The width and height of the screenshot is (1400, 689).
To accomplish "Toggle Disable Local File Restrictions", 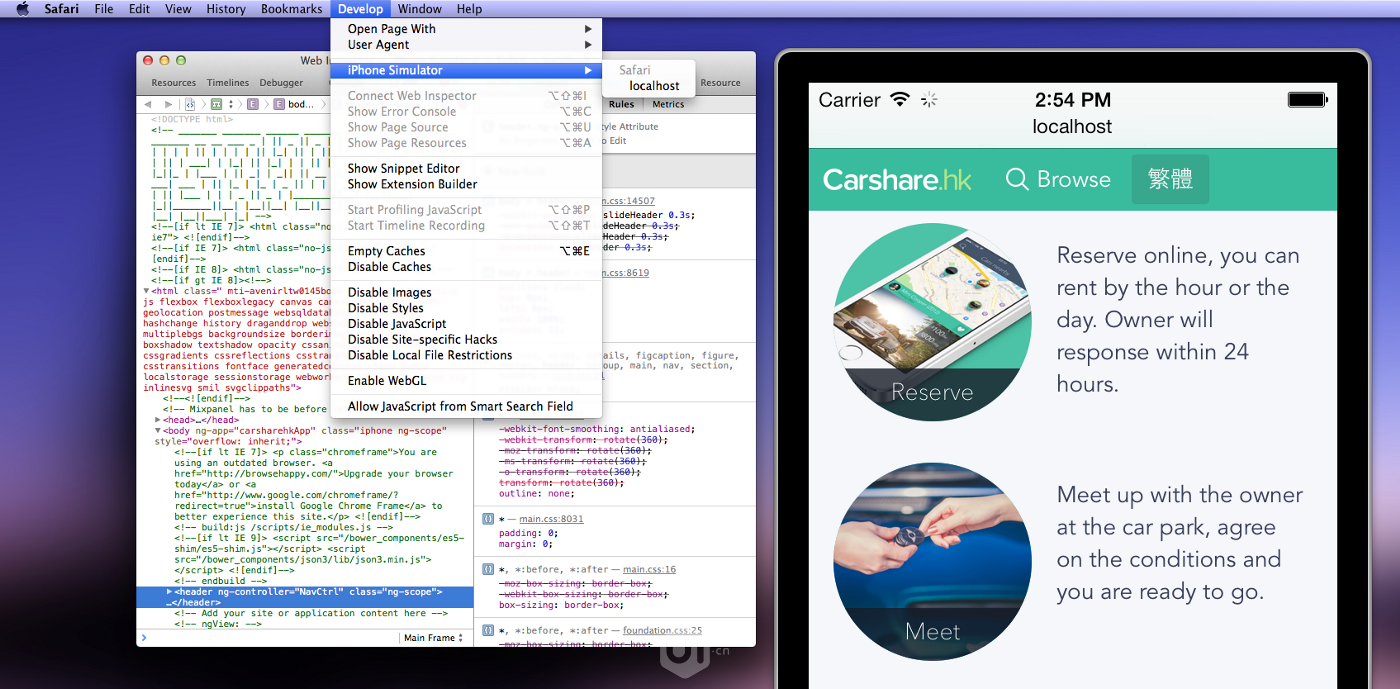I will (x=466, y=355).
